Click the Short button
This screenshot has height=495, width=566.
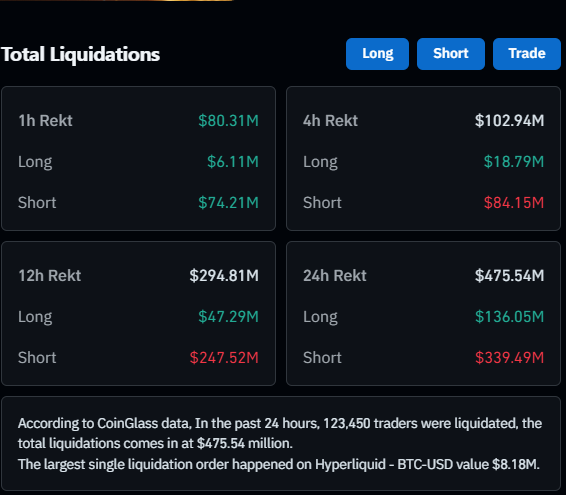click(450, 54)
